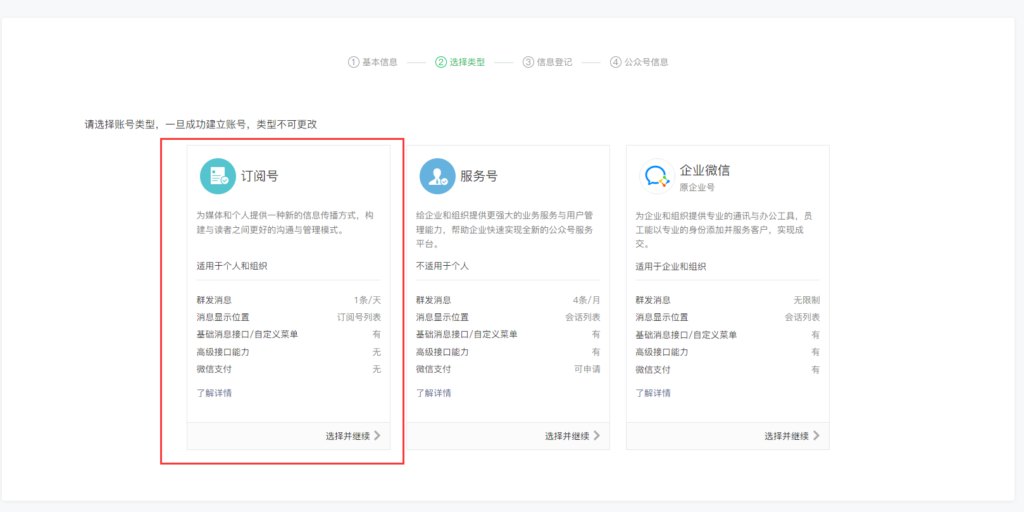Click the 企业微信 card title

[705, 170]
